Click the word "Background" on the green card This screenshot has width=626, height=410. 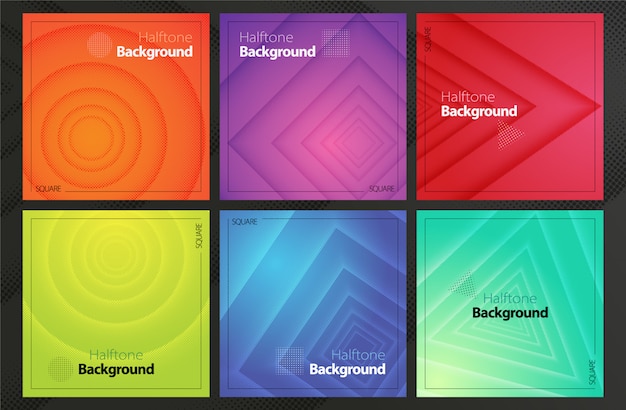pyautogui.click(x=510, y=313)
